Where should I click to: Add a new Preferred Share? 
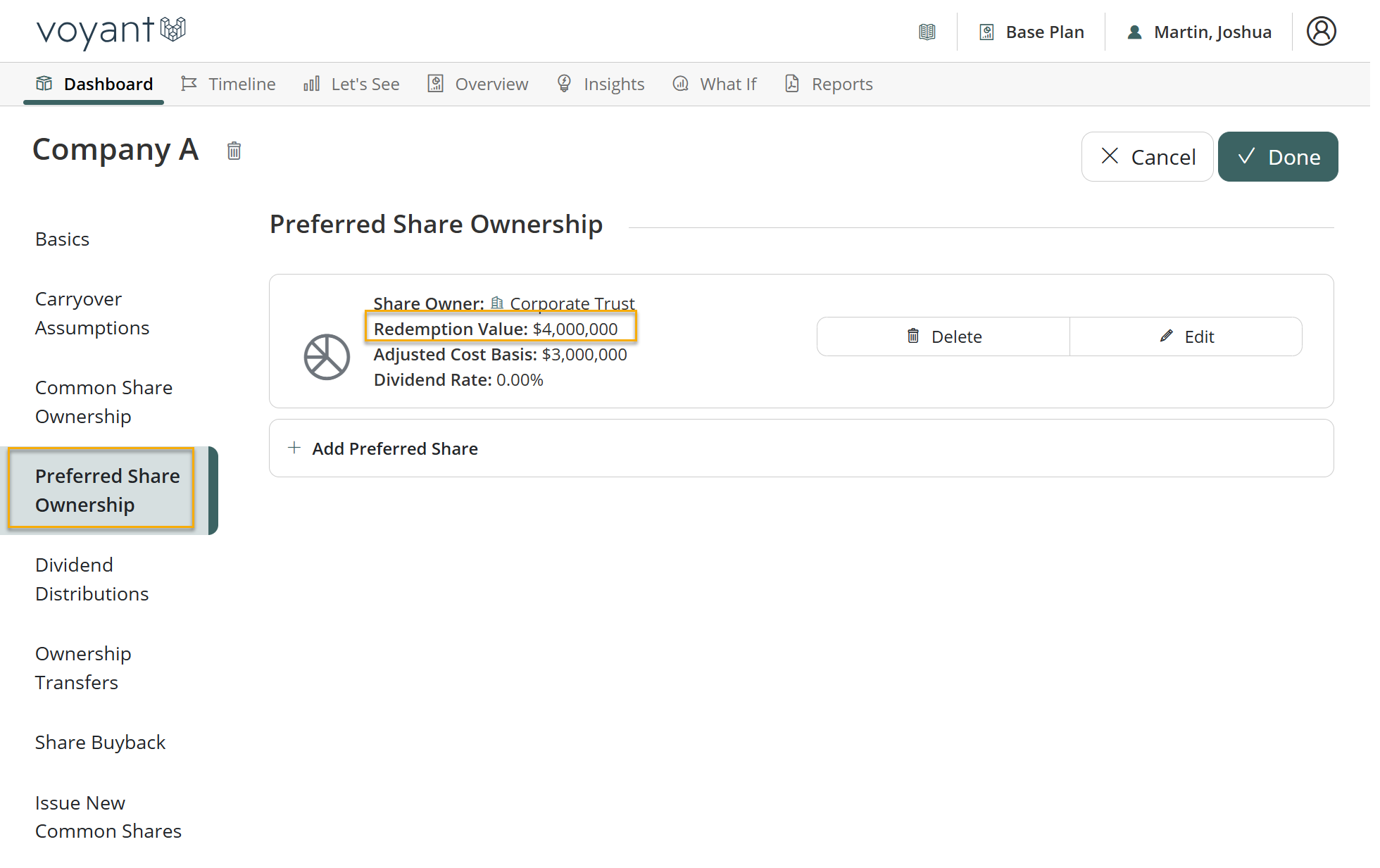tap(801, 448)
